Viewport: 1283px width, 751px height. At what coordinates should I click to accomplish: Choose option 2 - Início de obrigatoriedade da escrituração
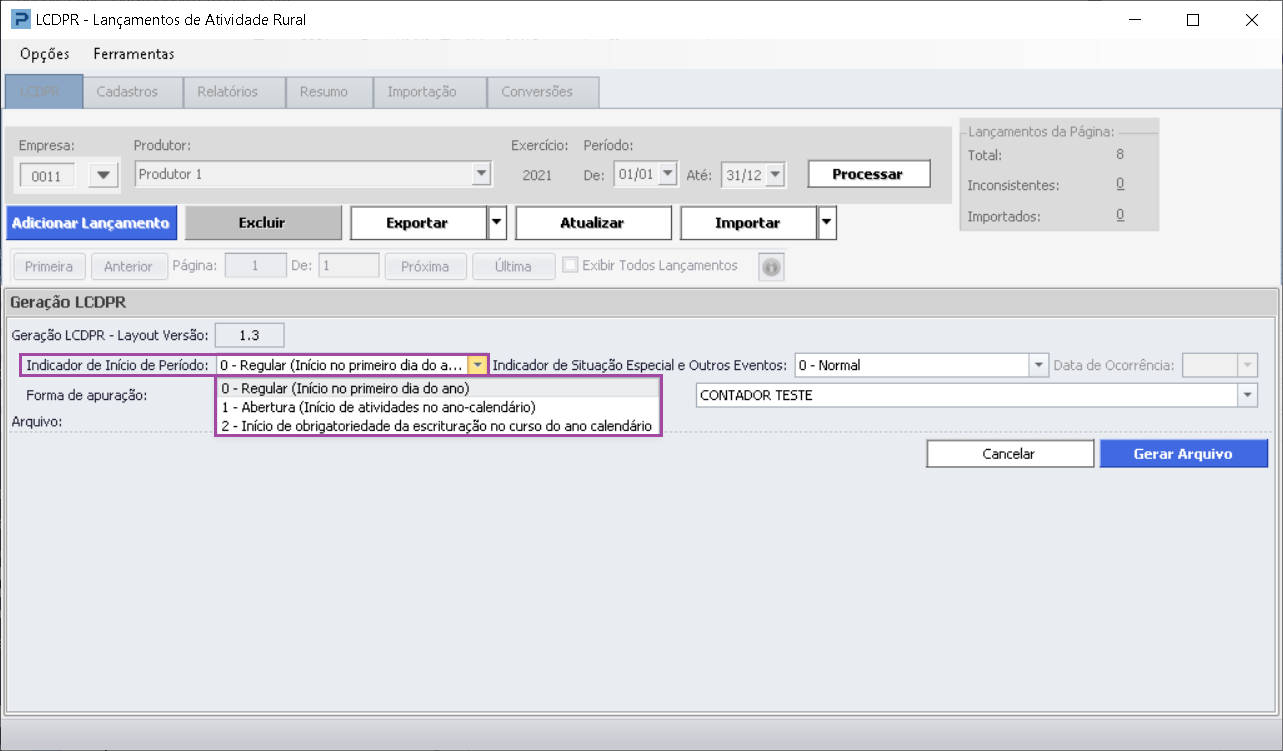pos(439,426)
